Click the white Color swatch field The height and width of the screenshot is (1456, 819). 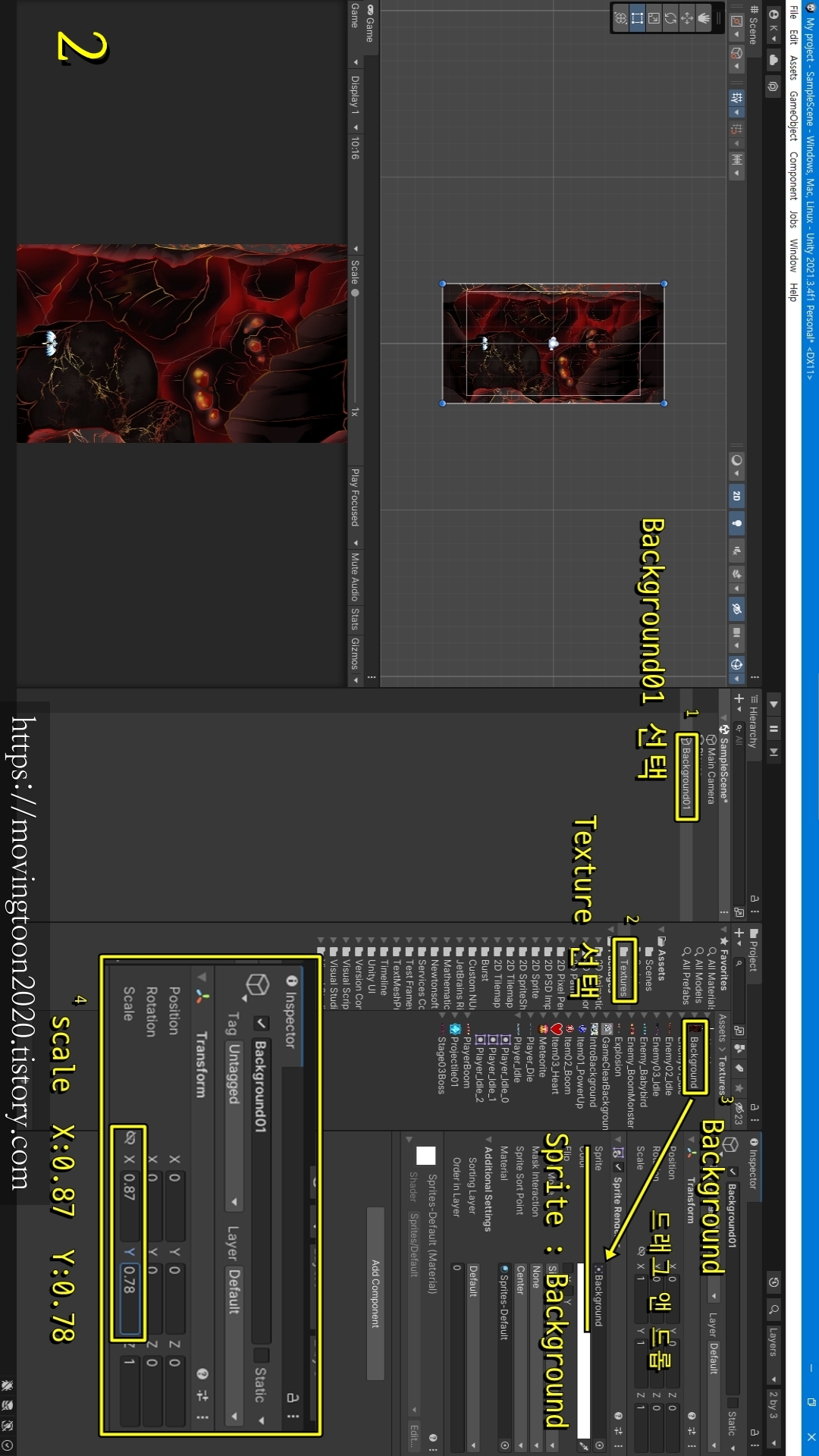point(583,1351)
